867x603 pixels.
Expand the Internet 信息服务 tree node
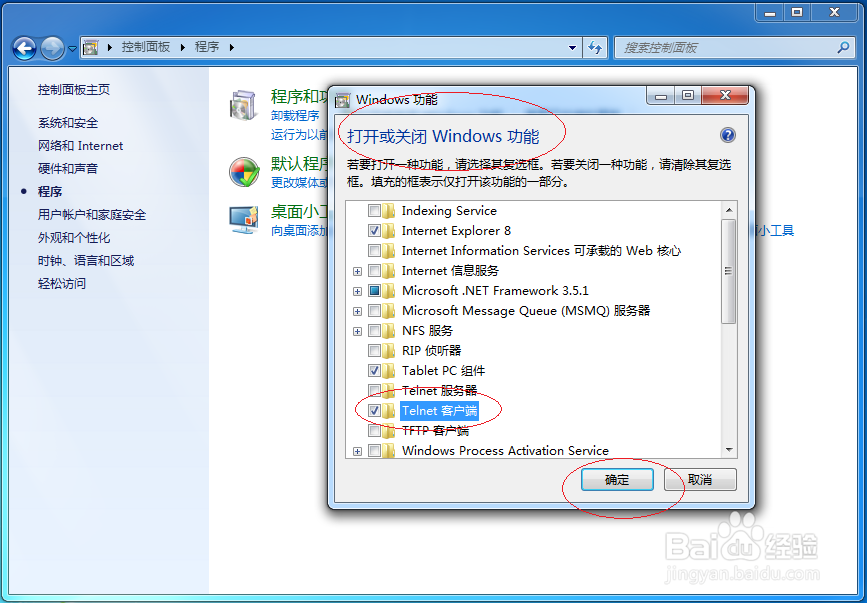(358, 270)
